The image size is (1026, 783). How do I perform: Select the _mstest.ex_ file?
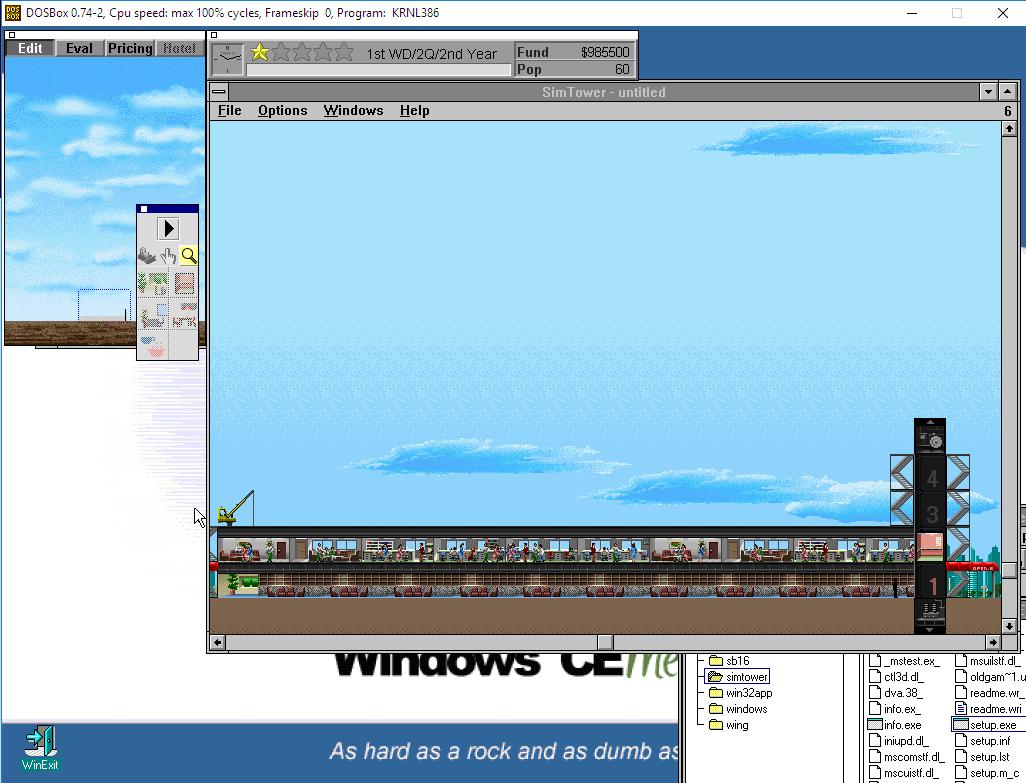(904, 661)
